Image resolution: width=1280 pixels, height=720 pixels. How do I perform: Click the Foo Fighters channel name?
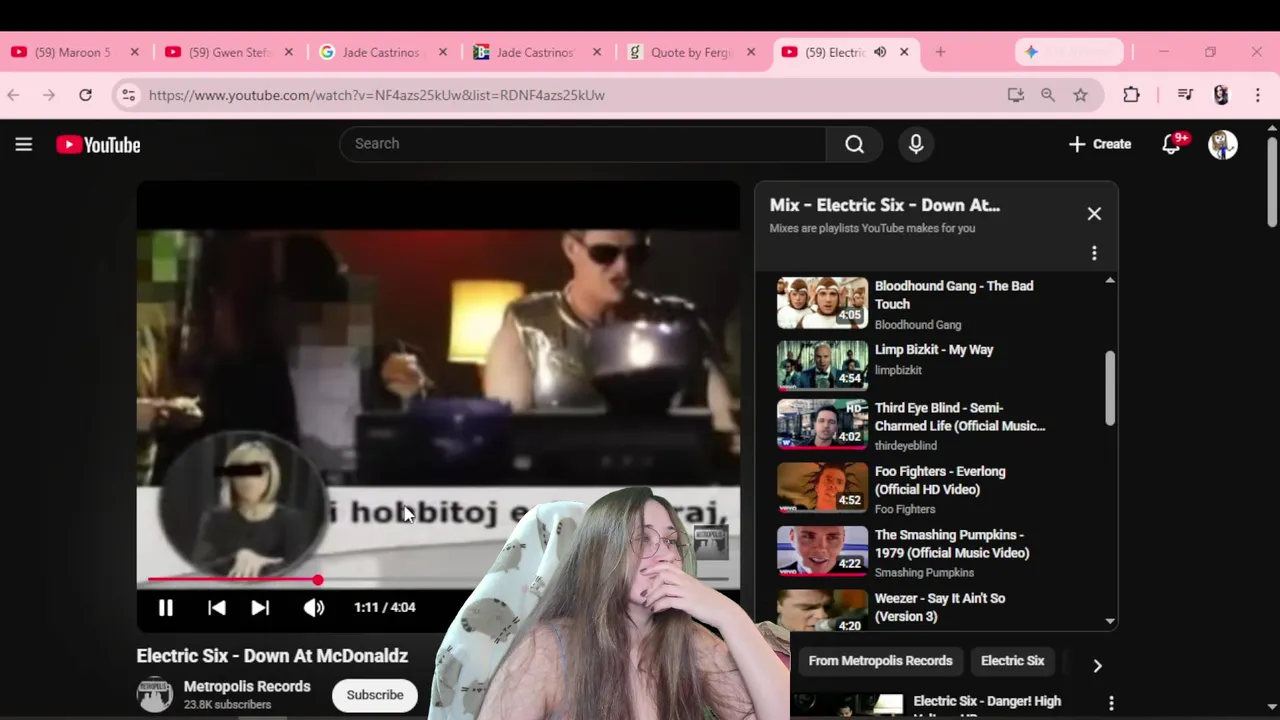[x=904, y=509]
